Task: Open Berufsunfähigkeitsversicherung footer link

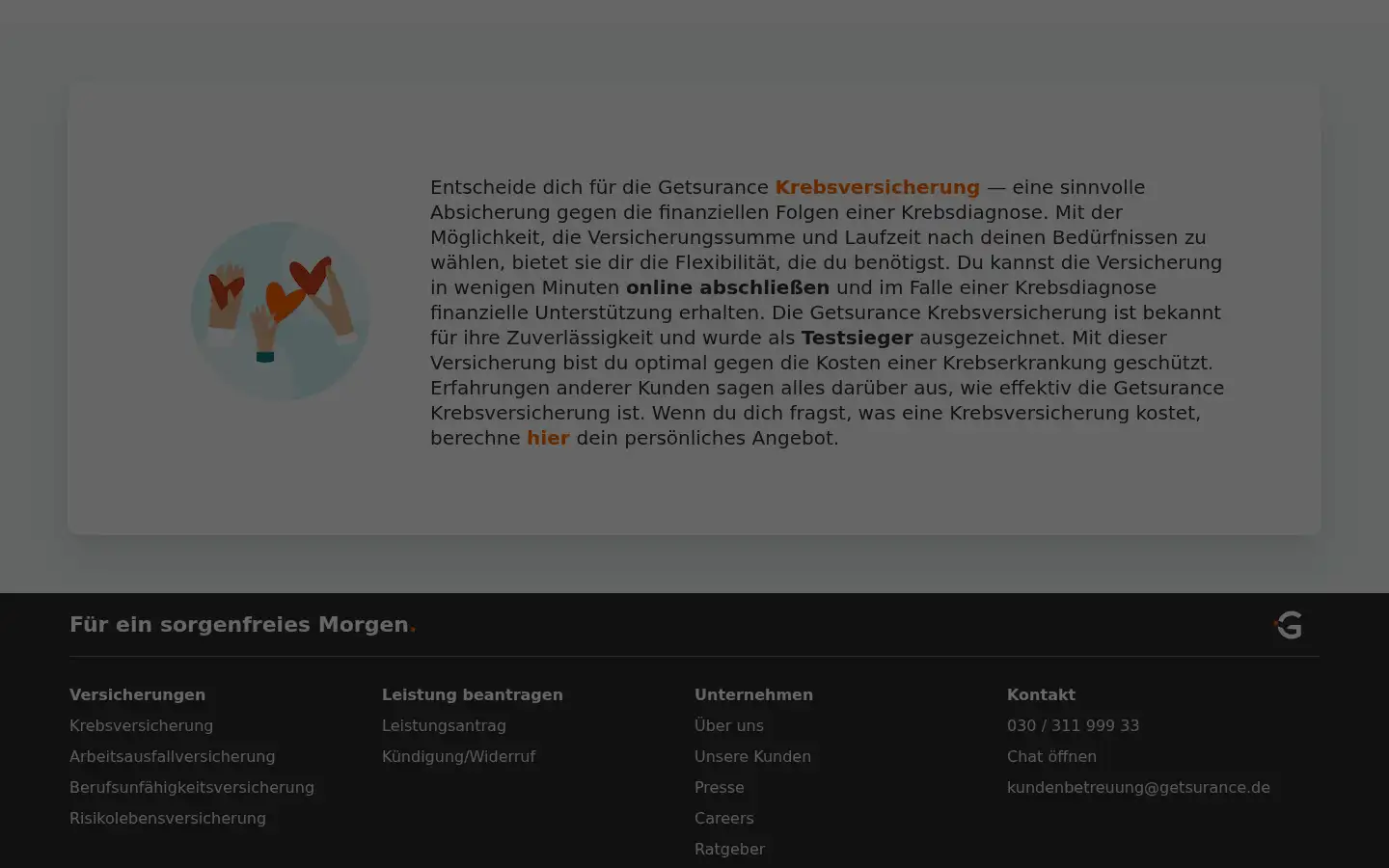Action: [192, 787]
